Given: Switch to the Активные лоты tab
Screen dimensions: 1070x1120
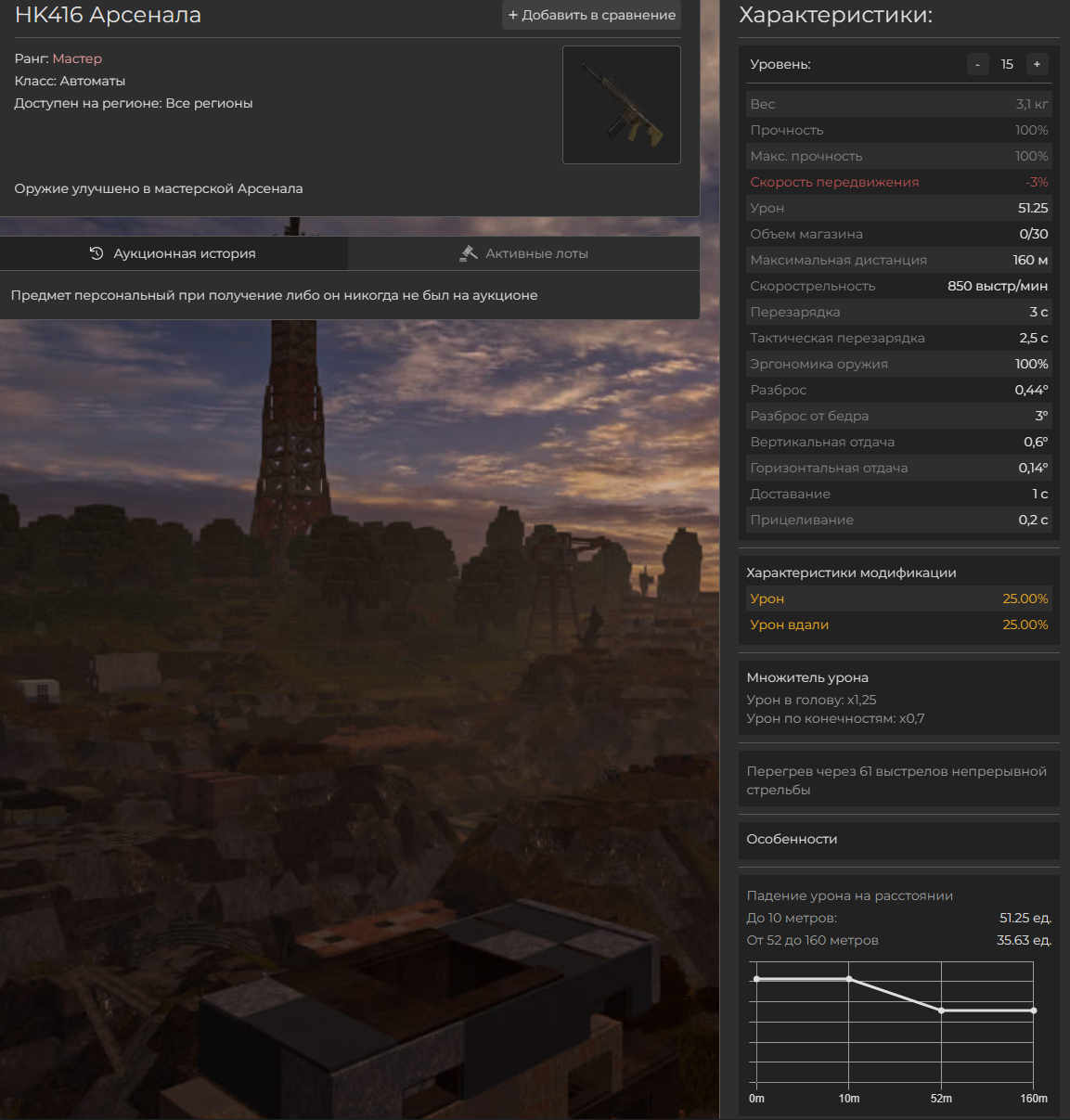Looking at the screenshot, I should pos(524,253).
